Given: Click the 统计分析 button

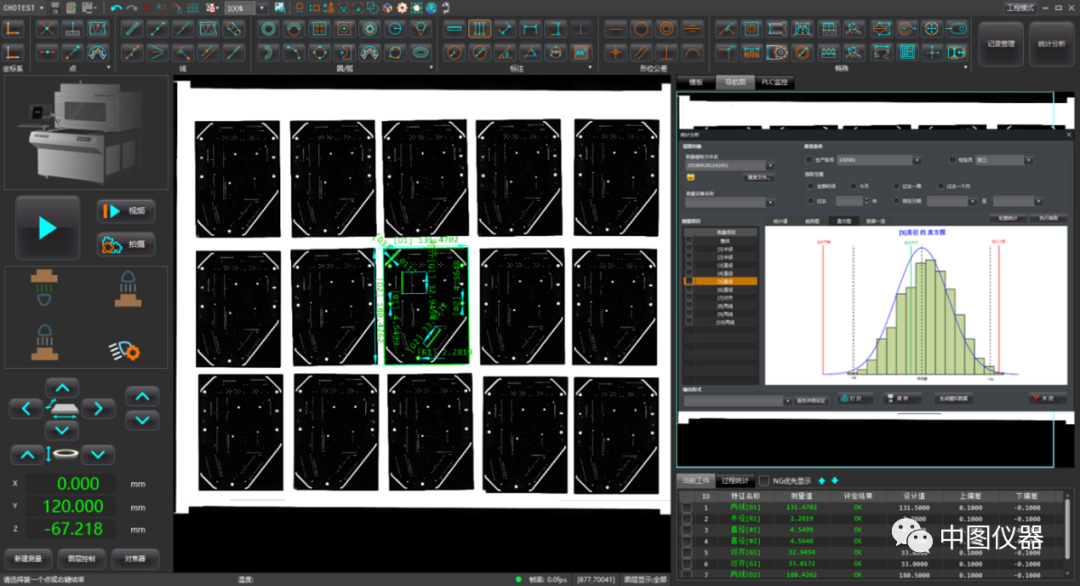Looking at the screenshot, I should (x=1051, y=44).
